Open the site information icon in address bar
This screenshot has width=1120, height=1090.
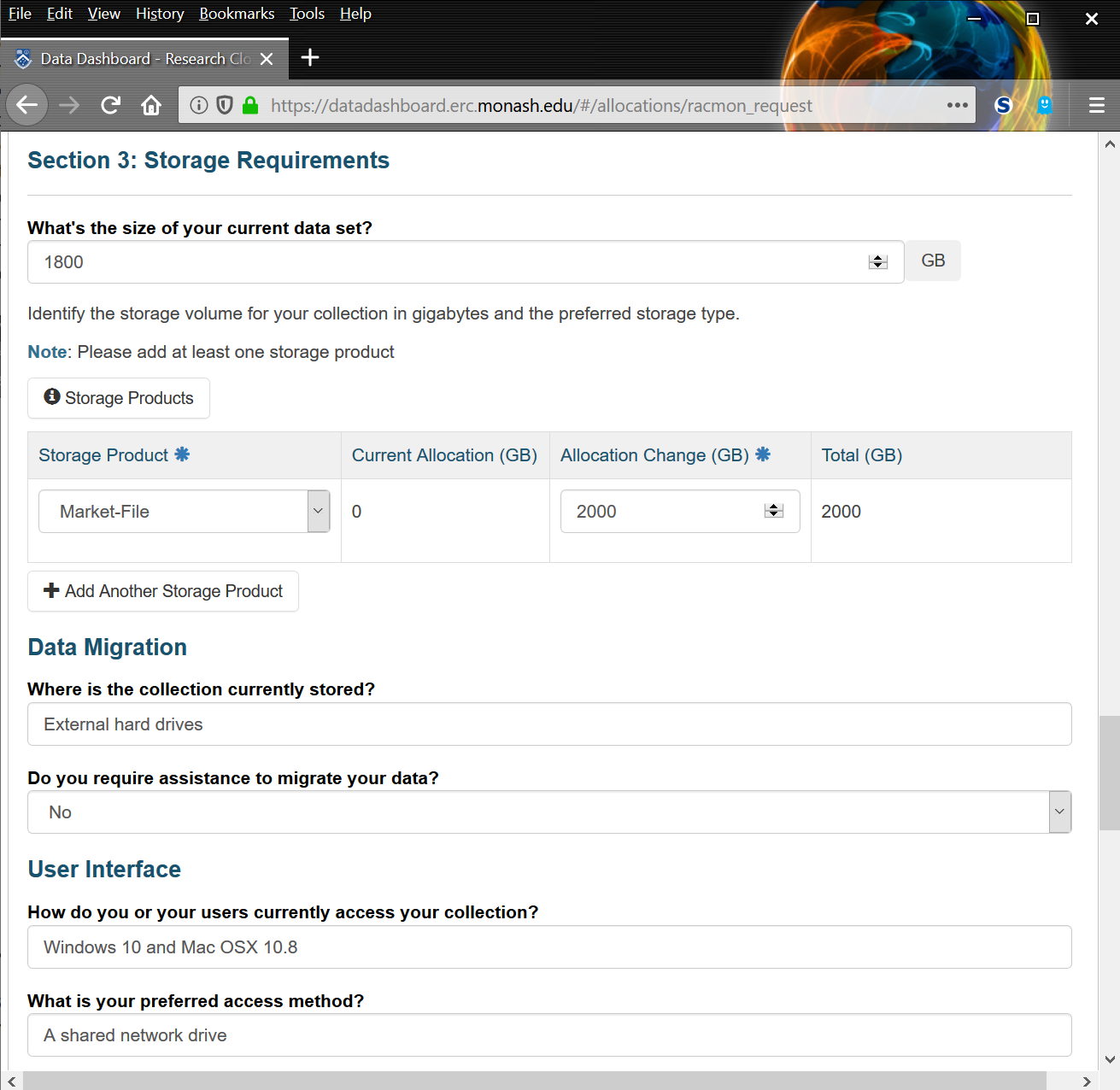click(199, 105)
